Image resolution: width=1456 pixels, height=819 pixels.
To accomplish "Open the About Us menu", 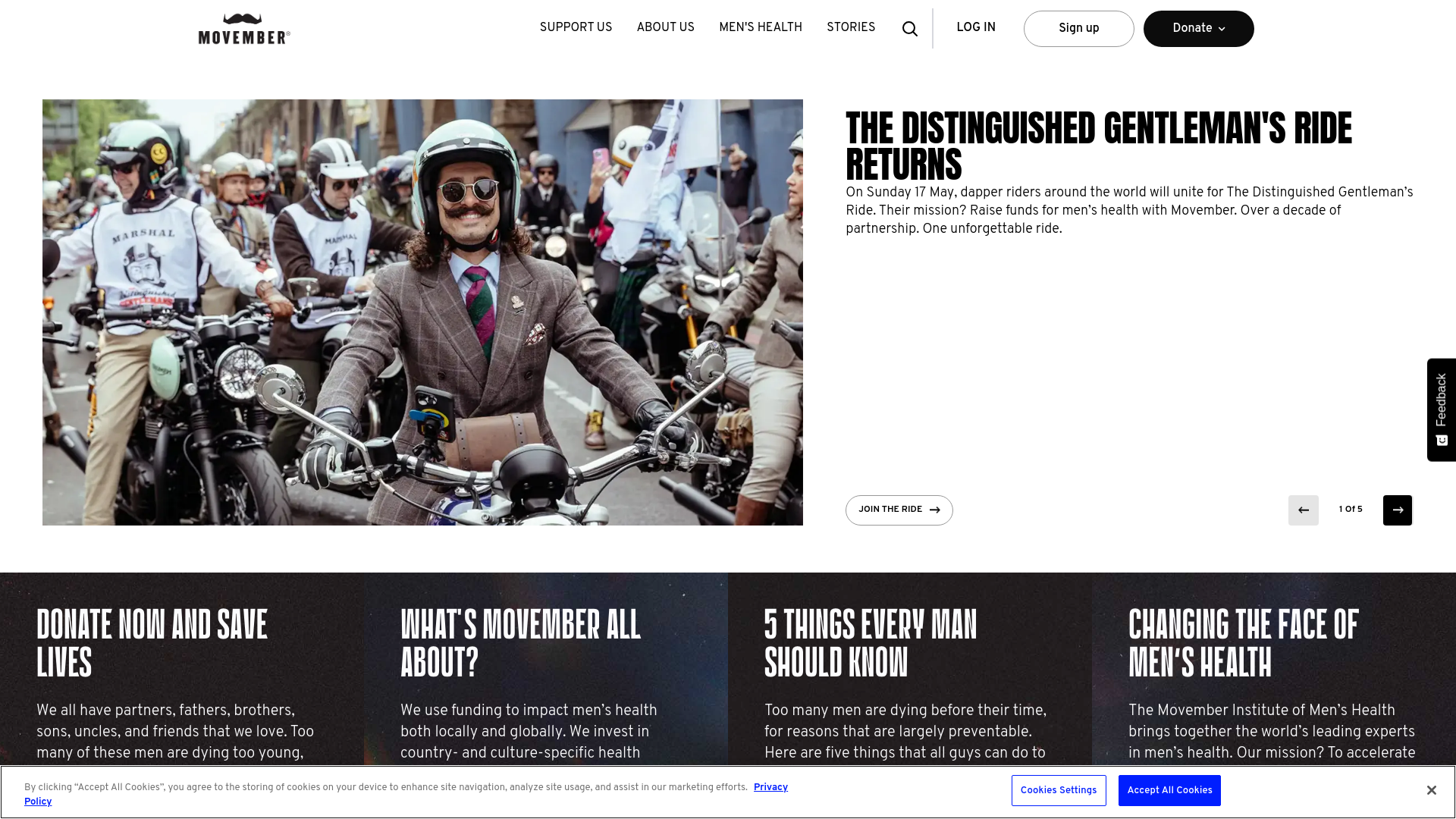I will [x=665, y=28].
